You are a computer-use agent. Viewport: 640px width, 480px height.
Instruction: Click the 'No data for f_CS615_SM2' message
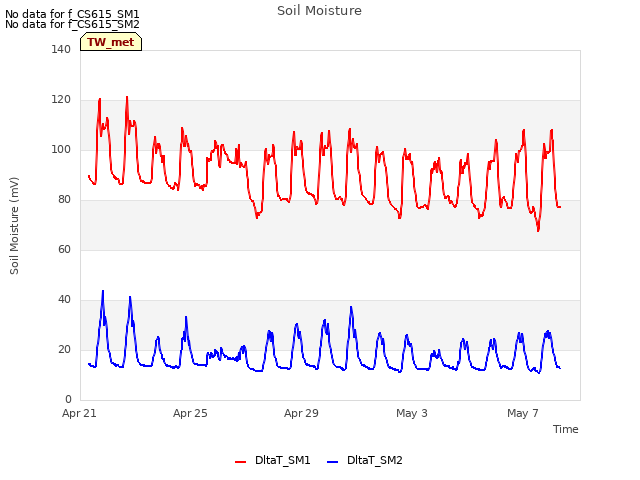point(72,24)
